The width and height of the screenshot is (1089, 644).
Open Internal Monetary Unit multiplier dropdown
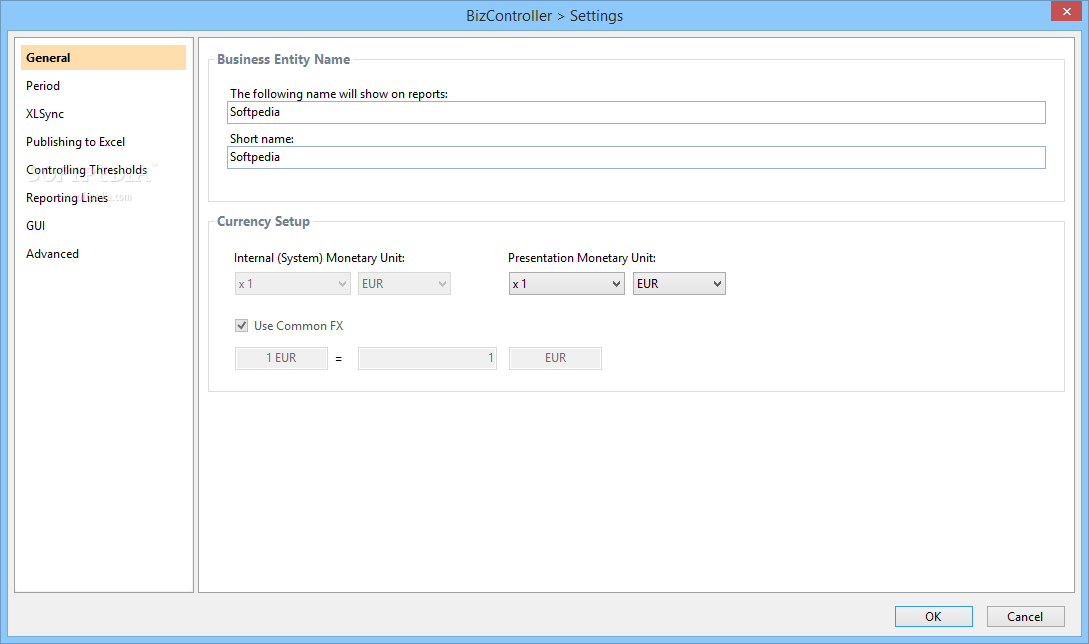pos(292,283)
